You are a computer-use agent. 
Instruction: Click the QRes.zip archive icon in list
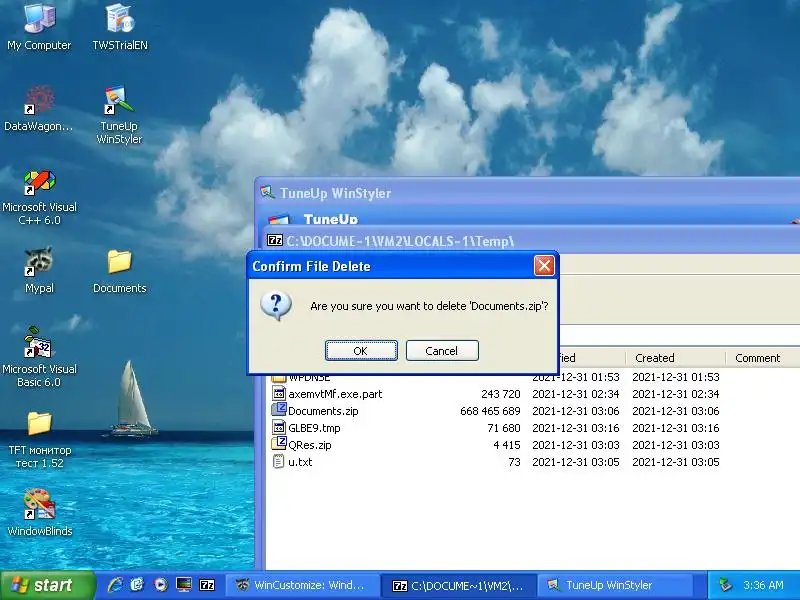pos(279,444)
